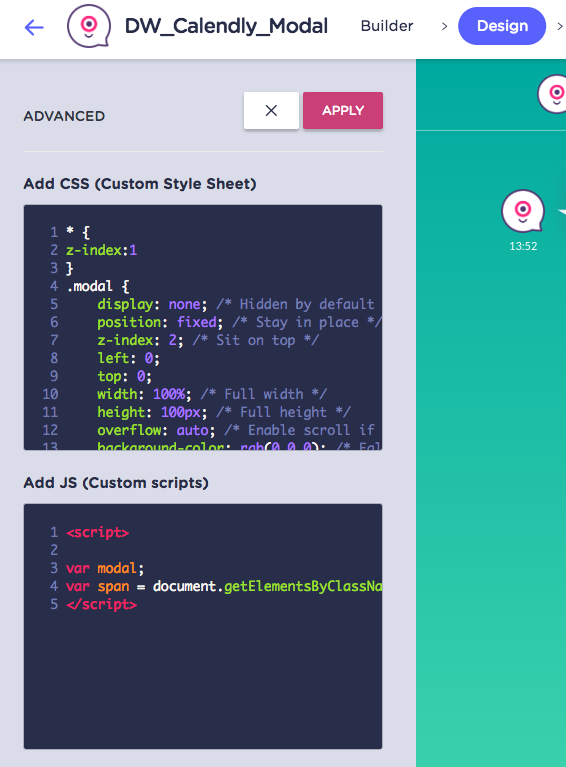Click the 'Add CSS (Custom Style Sheet)' label
Image resolution: width=566 pixels, height=767 pixels.
click(x=140, y=184)
